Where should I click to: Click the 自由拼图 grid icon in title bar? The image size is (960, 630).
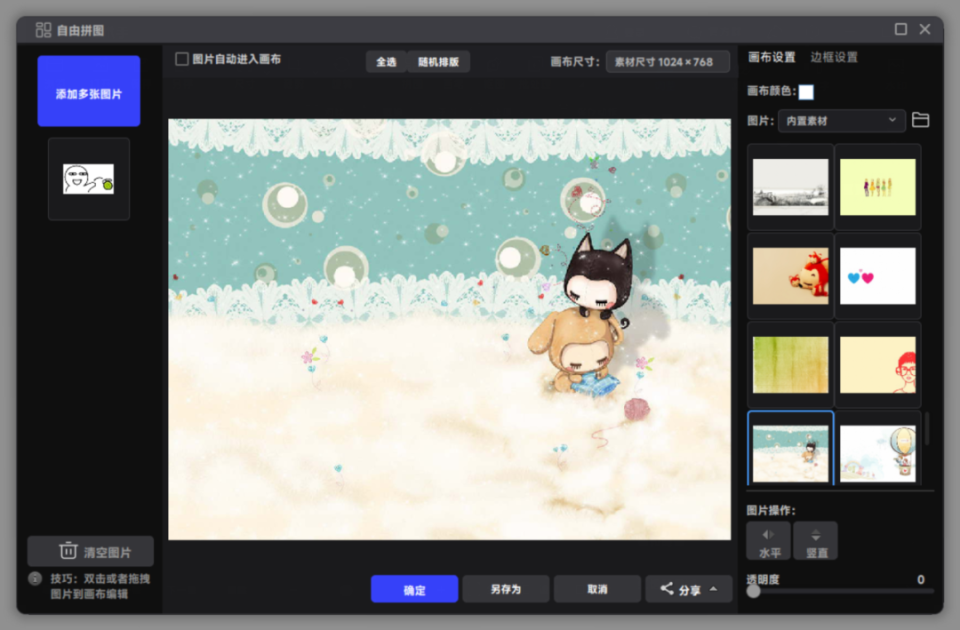(43, 29)
